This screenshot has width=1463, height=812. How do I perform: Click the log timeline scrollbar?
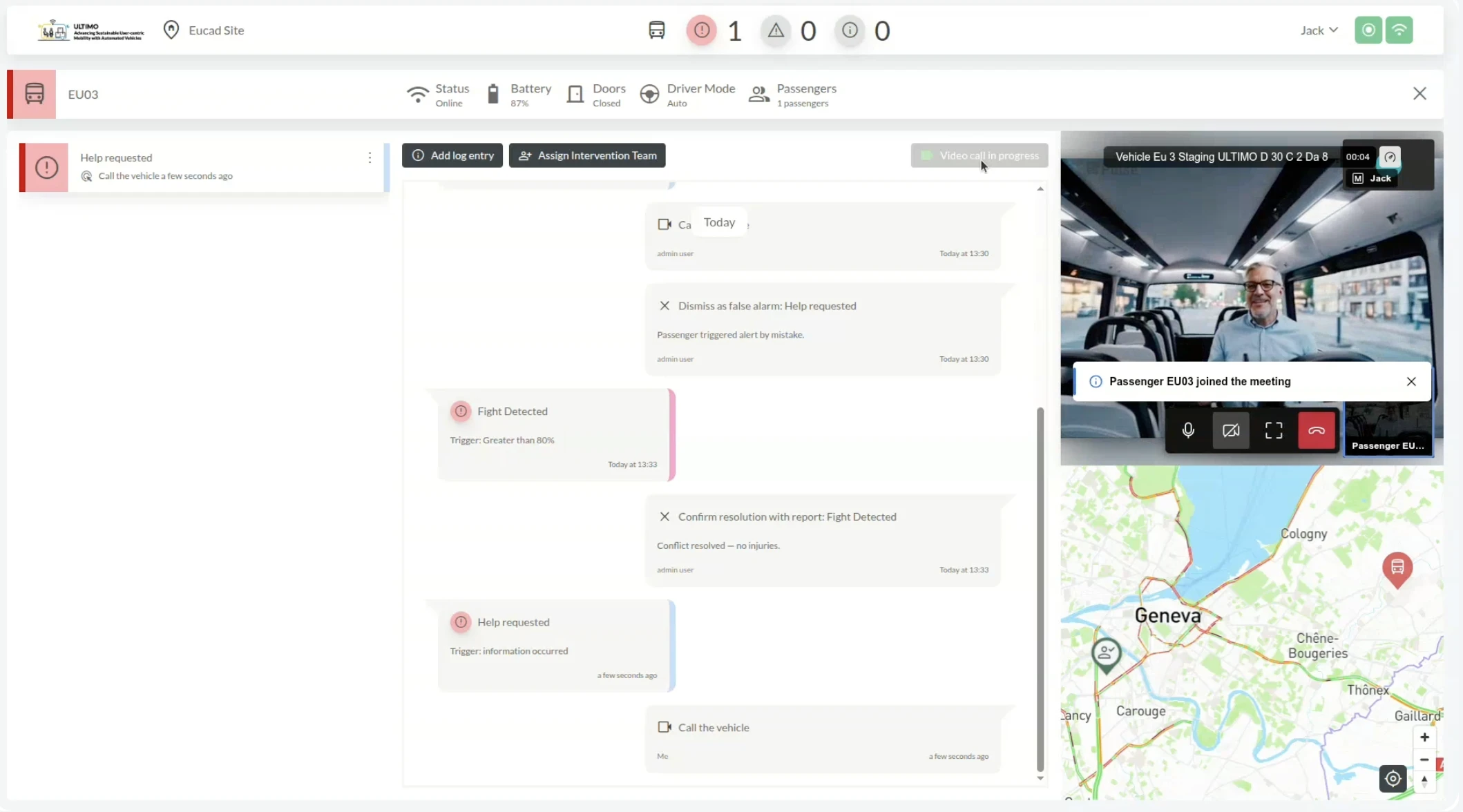pos(1040,587)
